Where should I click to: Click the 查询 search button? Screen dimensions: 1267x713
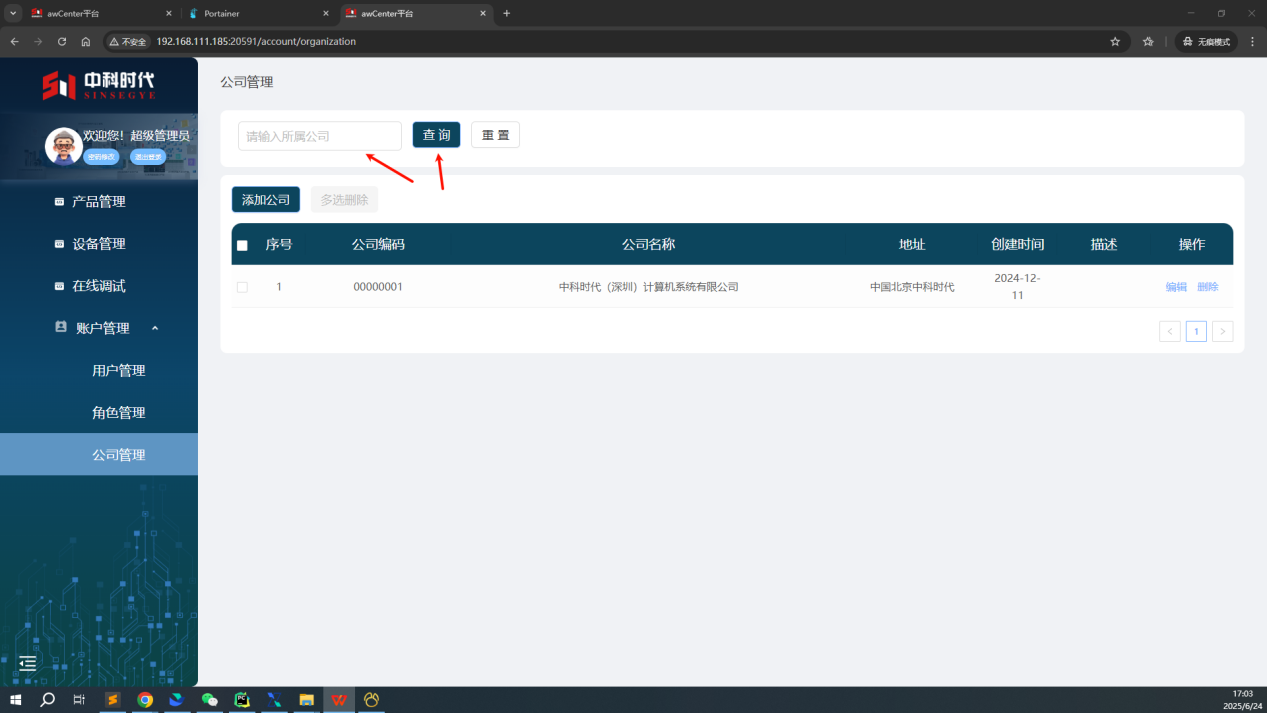[436, 135]
